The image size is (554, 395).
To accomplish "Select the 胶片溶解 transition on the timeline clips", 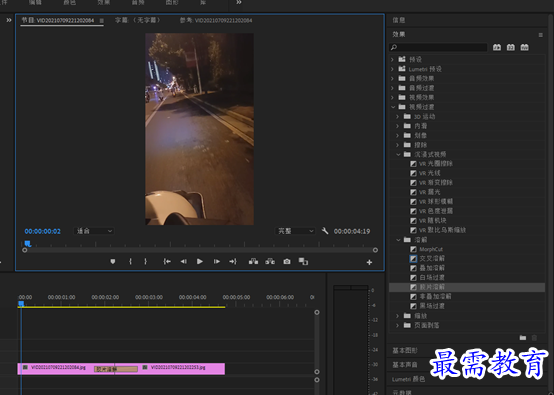I will click(x=116, y=369).
